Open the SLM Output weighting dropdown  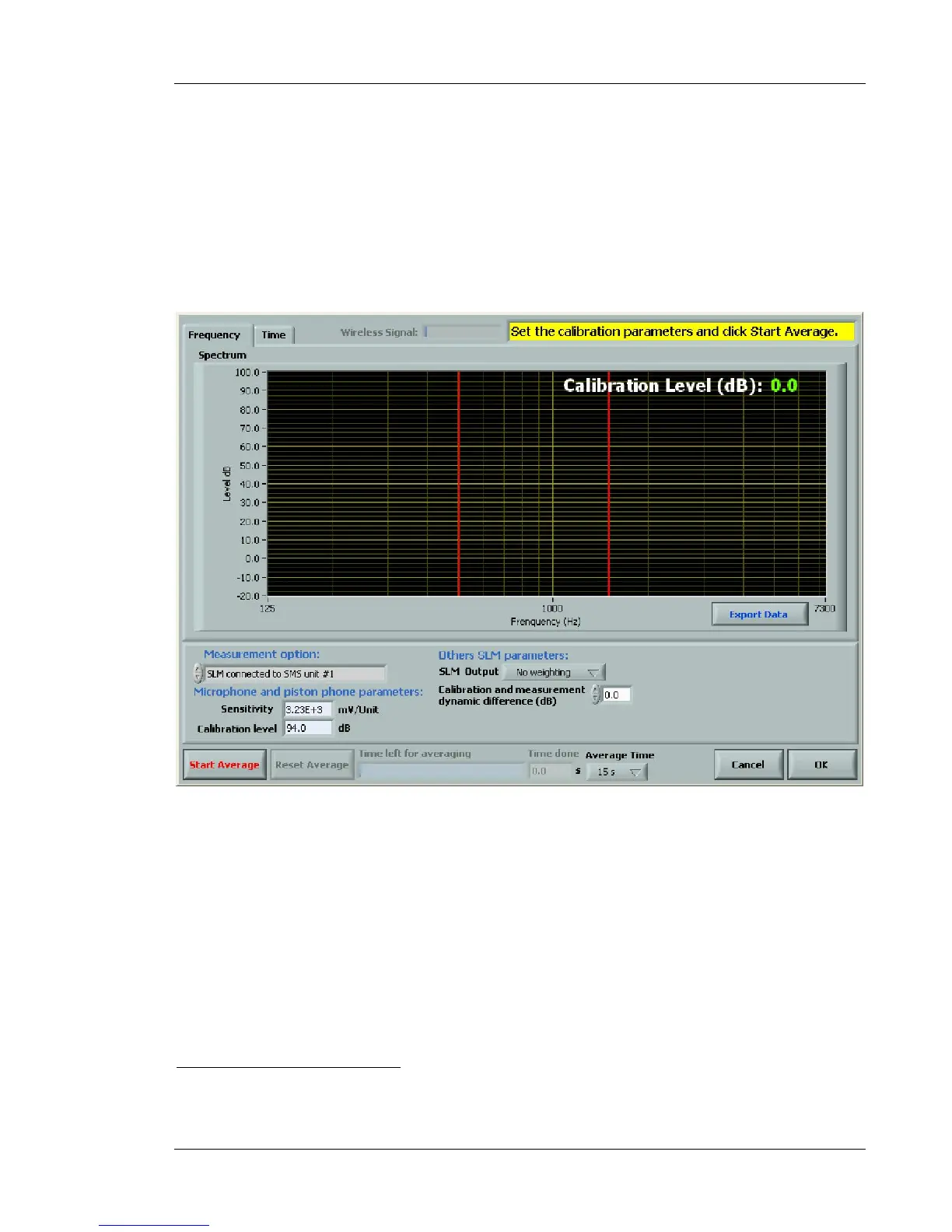tap(555, 672)
